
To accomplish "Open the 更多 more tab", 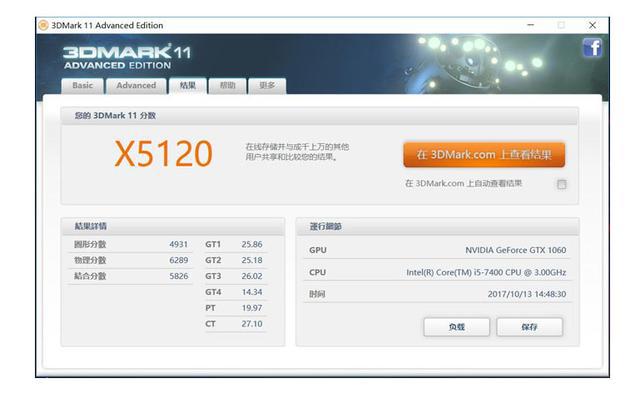I will 267,86.
